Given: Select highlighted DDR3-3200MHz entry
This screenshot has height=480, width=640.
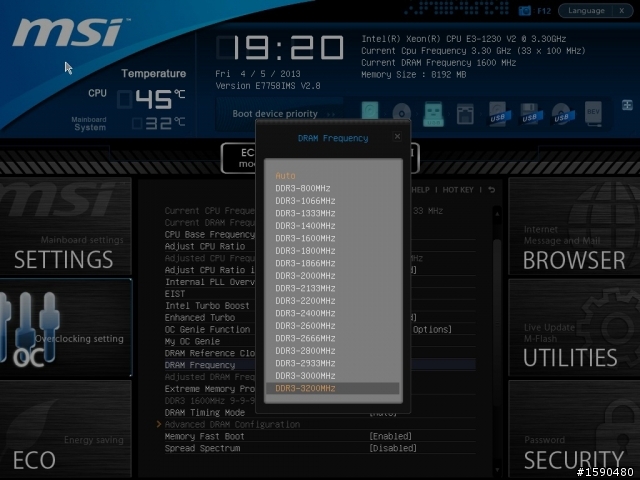Looking at the screenshot, I should [332, 388].
